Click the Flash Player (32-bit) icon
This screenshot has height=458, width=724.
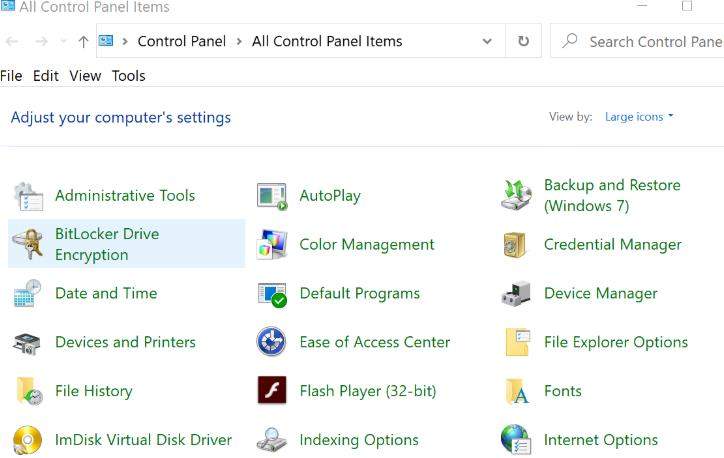coord(272,391)
